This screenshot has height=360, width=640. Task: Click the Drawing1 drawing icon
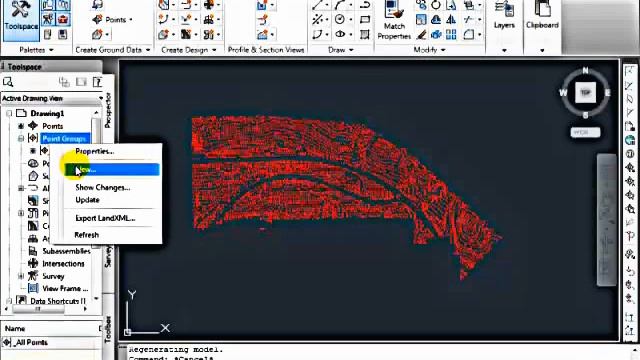21,113
